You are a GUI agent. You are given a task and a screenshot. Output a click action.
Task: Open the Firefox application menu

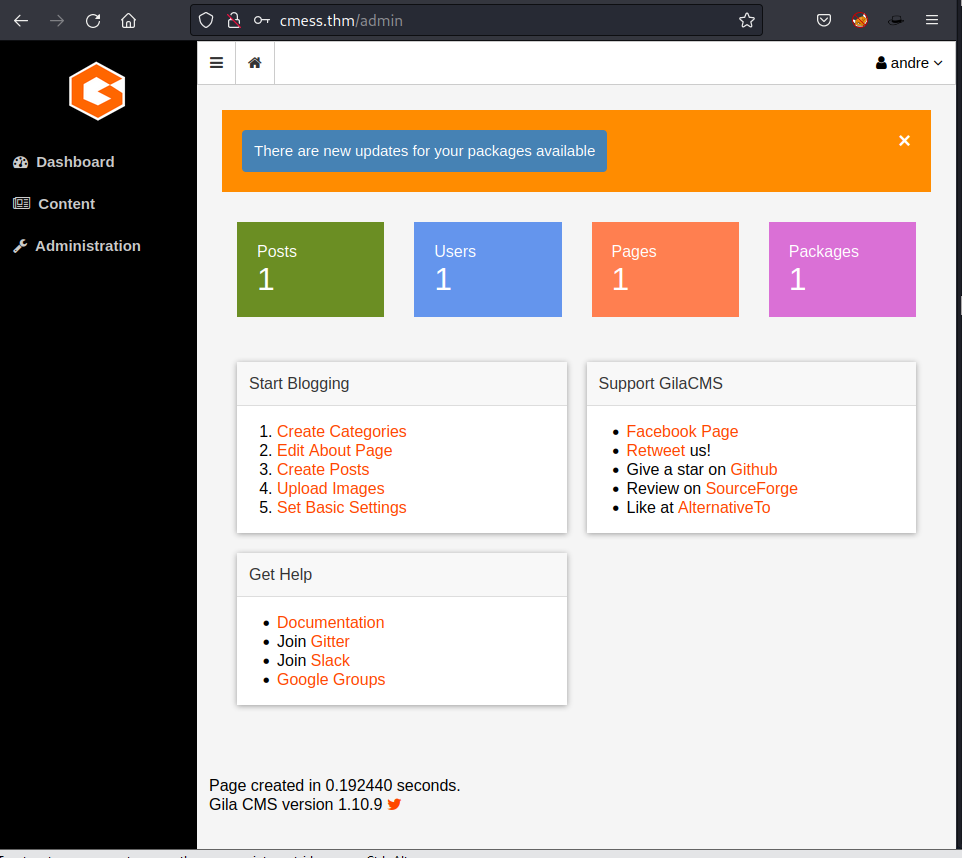point(932,20)
